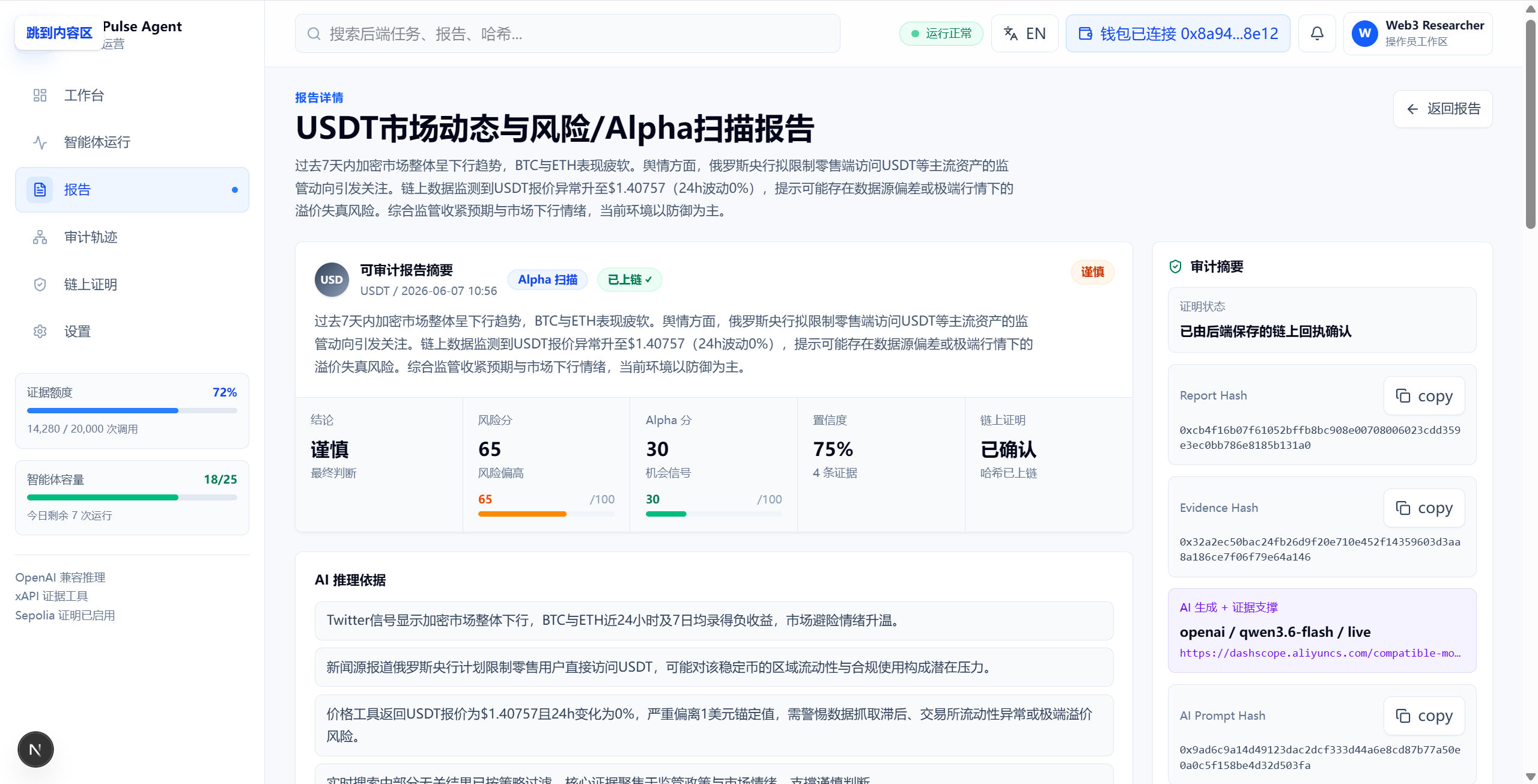This screenshot has width=1538, height=784.
Task: Click the USD token avatar
Action: click(x=332, y=279)
